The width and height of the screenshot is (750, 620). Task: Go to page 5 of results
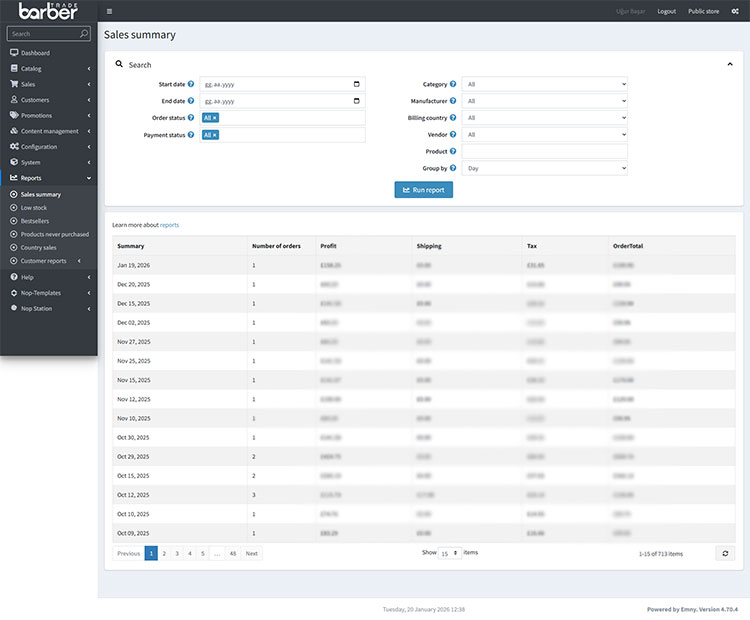pyautogui.click(x=203, y=554)
